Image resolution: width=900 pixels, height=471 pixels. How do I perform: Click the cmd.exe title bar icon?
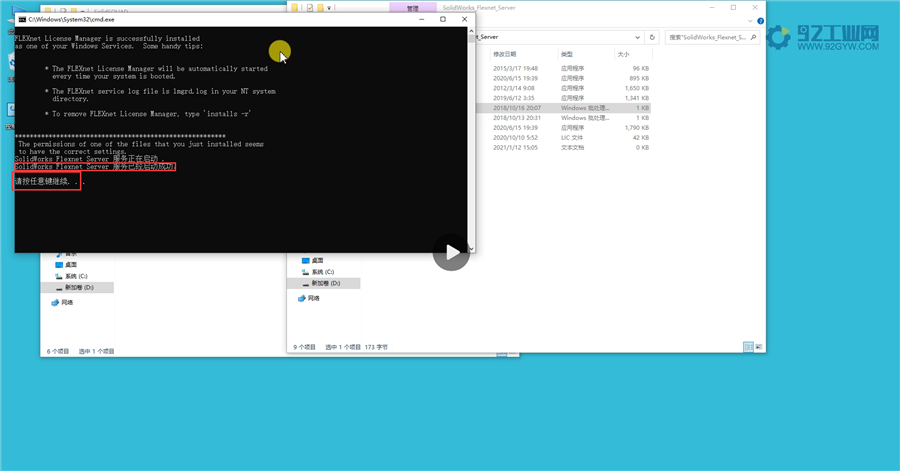point(22,20)
